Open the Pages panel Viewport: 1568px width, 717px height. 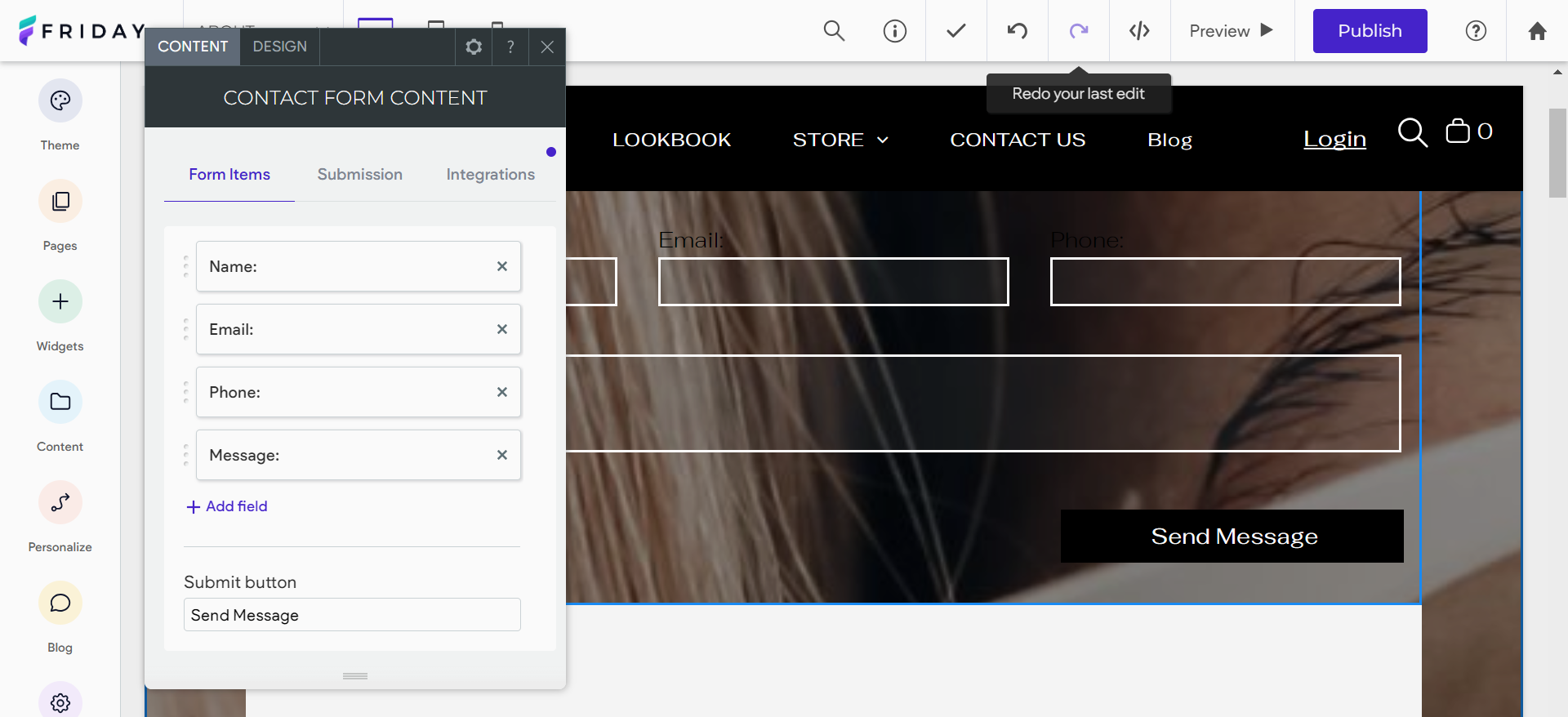pyautogui.click(x=60, y=202)
